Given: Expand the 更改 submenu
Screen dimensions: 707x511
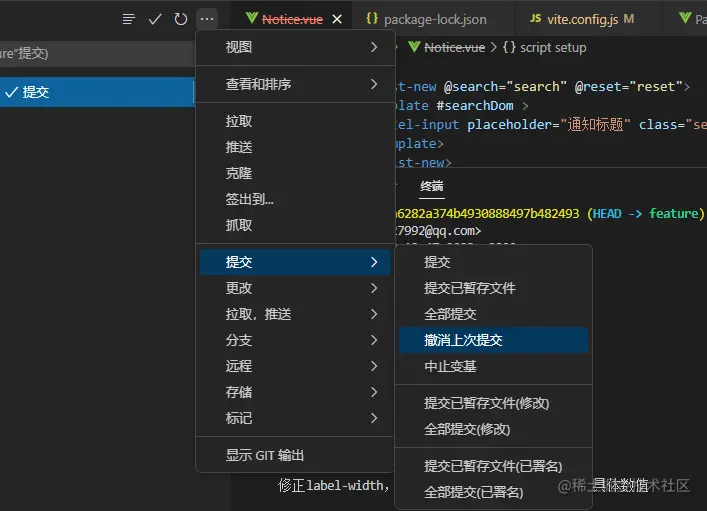Looking at the screenshot, I should (295, 288).
